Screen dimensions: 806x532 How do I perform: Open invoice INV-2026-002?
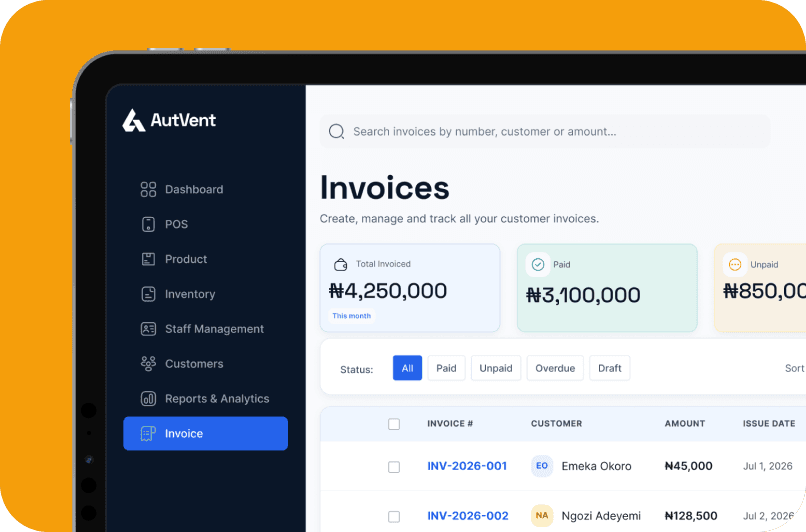[x=468, y=516]
